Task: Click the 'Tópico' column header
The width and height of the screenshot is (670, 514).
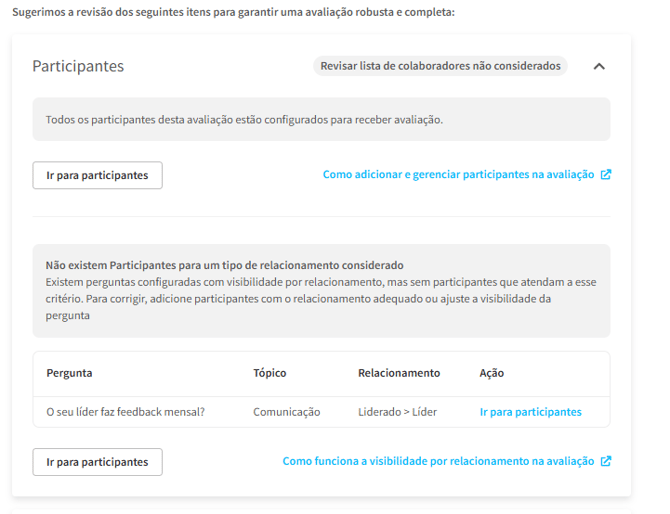Action: coord(269,373)
